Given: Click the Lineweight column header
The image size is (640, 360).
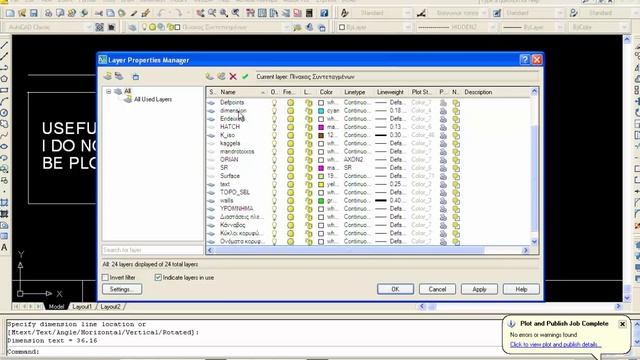Looking at the screenshot, I should tap(391, 92).
